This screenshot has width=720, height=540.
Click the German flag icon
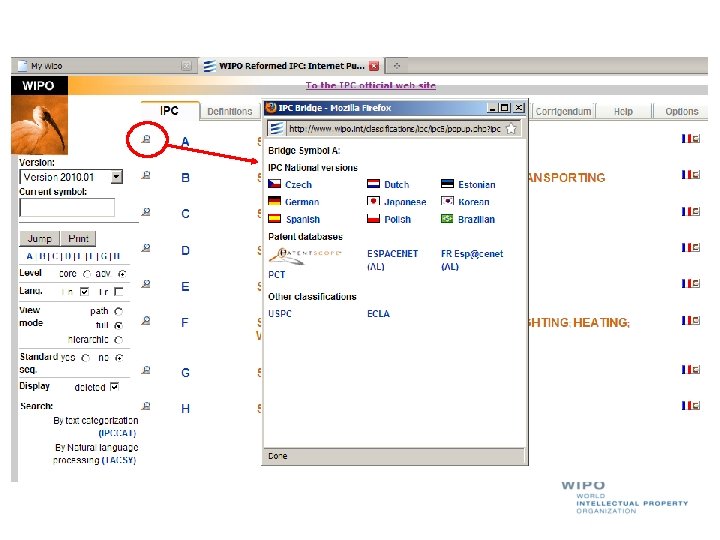tap(275, 201)
